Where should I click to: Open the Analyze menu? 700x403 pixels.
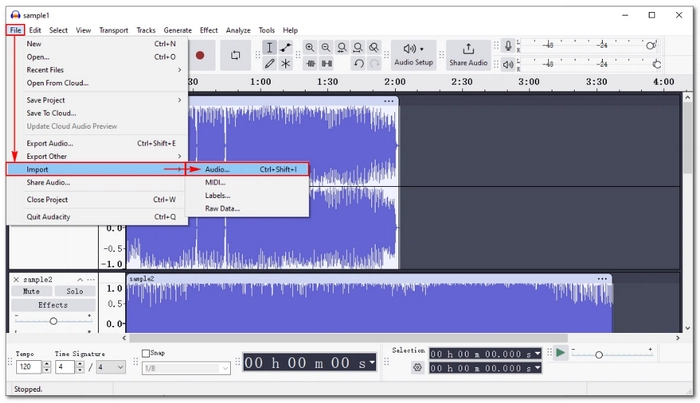238,30
